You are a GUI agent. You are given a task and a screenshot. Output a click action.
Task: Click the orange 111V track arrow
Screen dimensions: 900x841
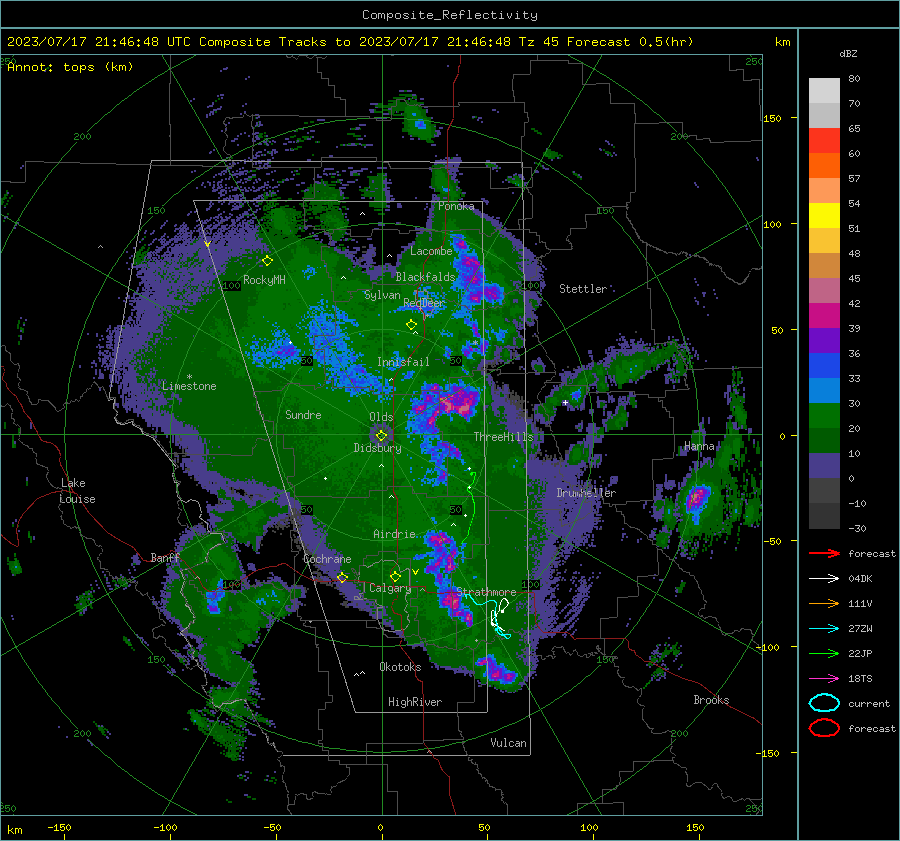(x=824, y=603)
